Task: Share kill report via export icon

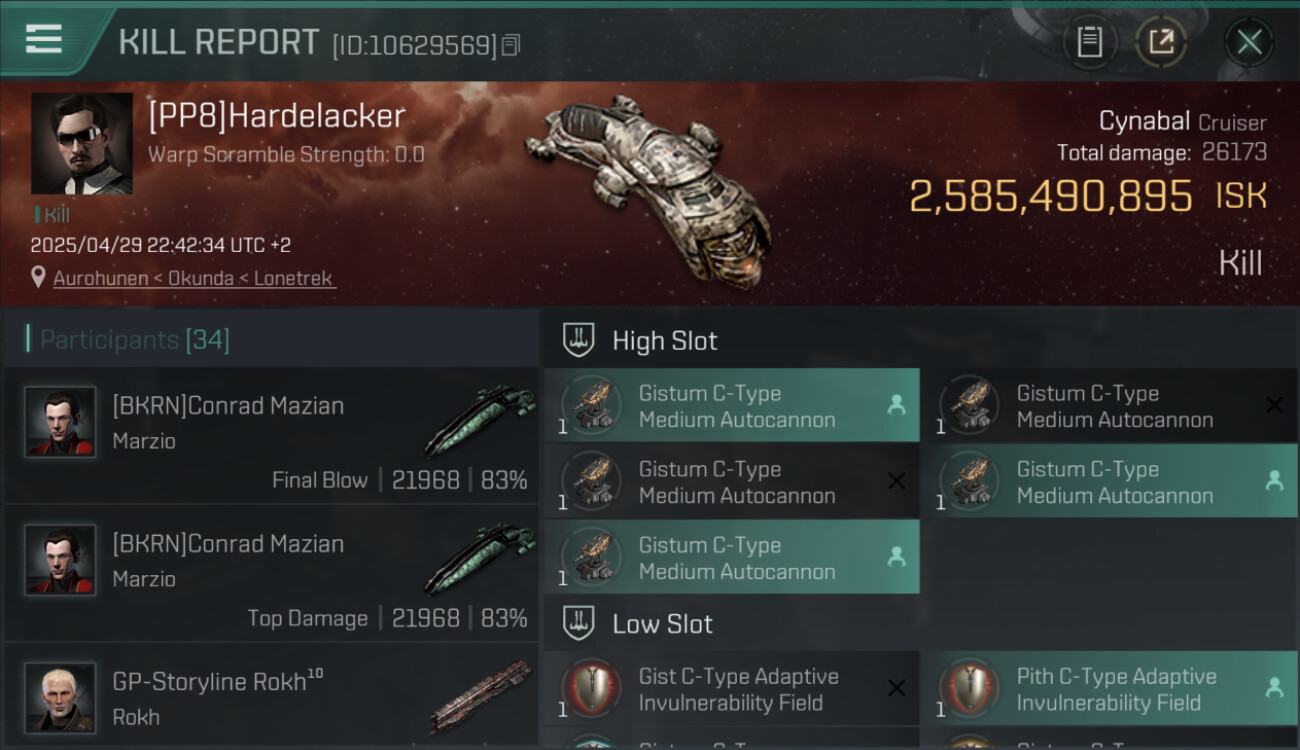Action: (1161, 42)
